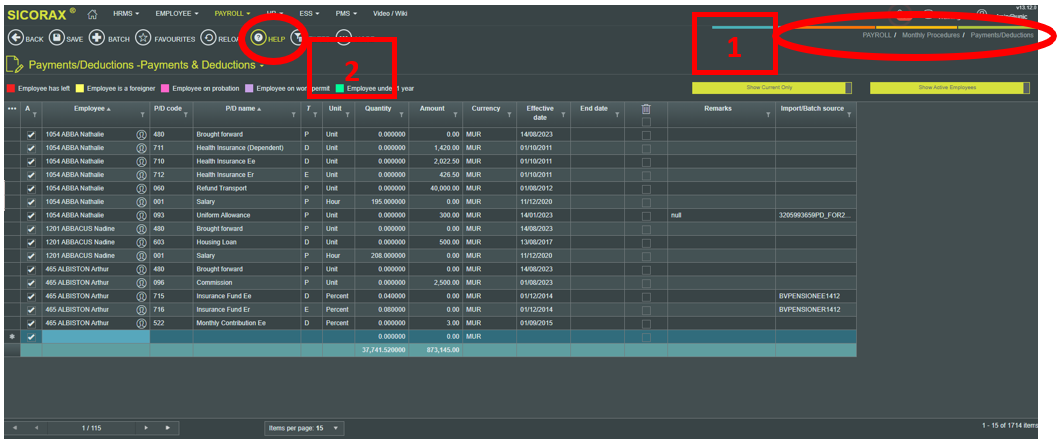Open the P/D name column filter
This screenshot has width=1057, height=443.
(x=293, y=114)
